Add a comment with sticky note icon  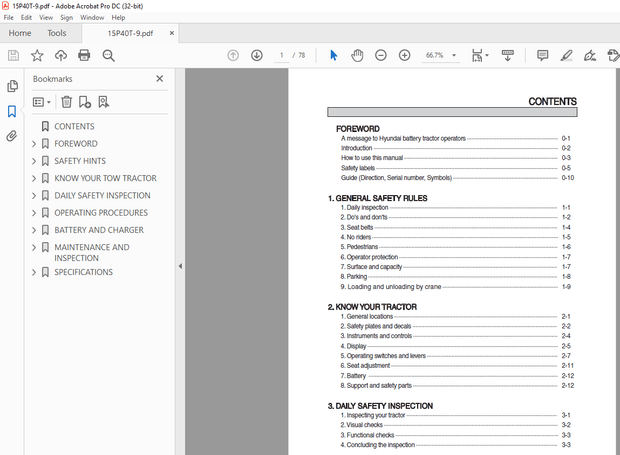[543, 55]
